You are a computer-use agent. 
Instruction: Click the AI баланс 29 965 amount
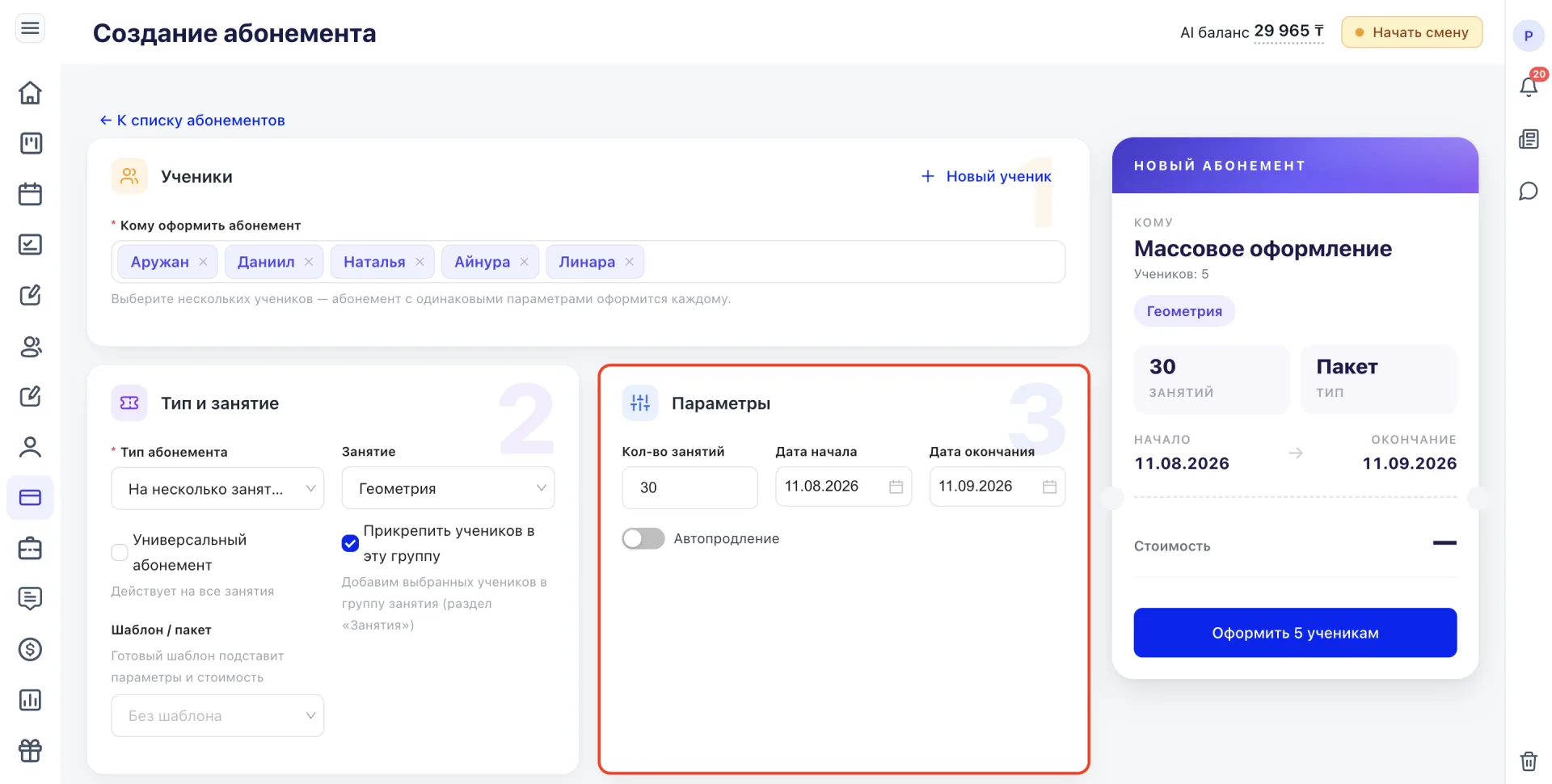tap(1288, 32)
